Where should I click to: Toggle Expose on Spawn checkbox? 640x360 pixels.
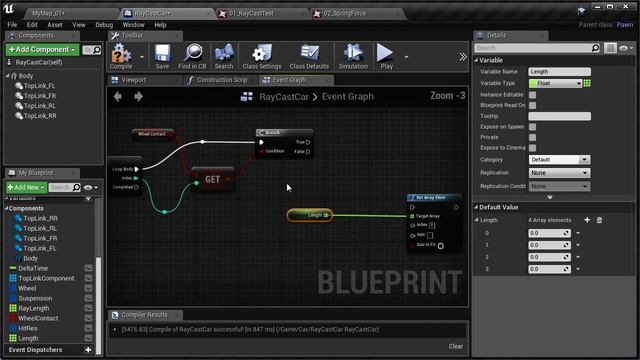tap(532, 127)
